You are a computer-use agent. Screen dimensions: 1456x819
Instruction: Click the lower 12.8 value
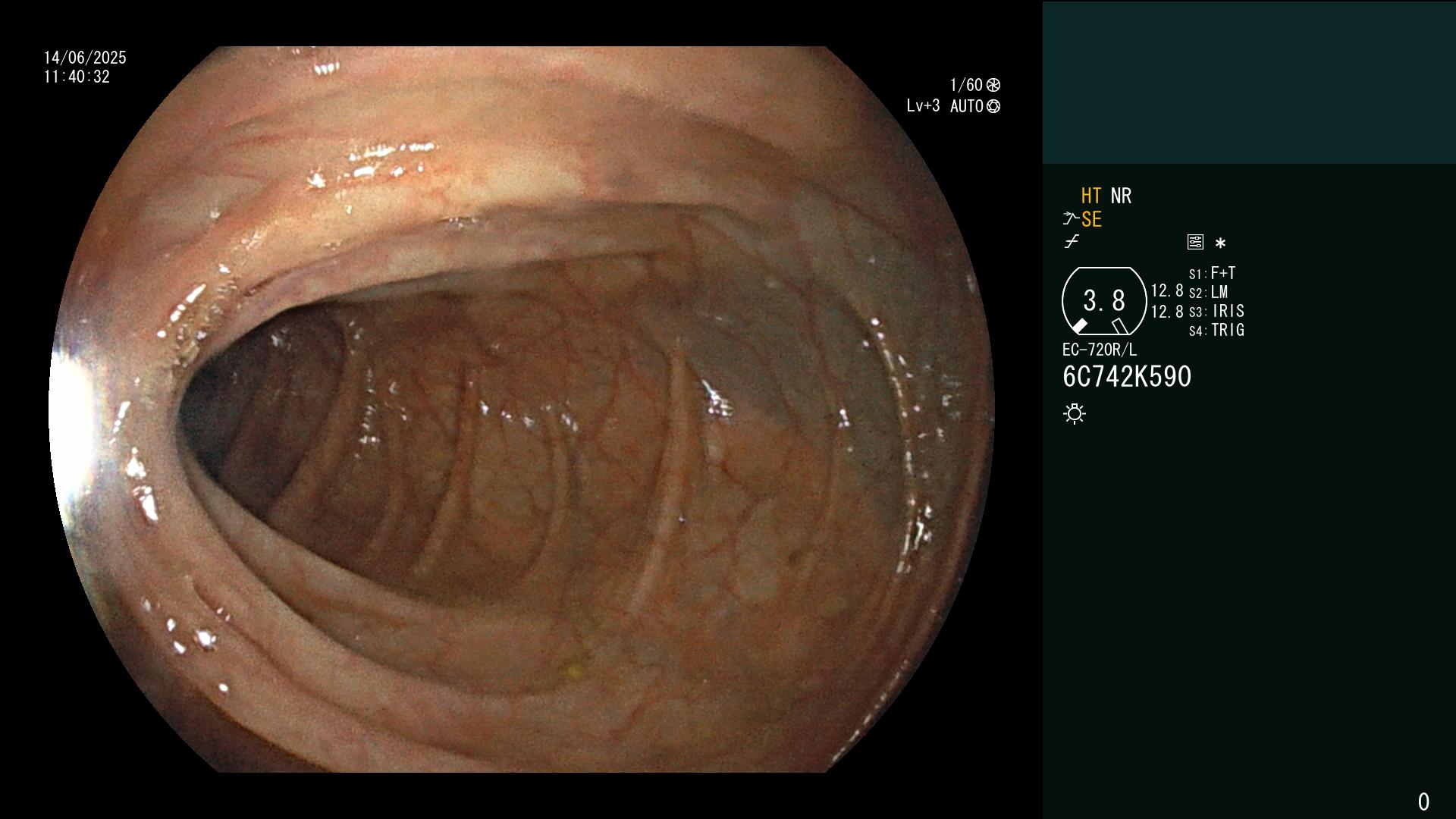[1167, 311]
